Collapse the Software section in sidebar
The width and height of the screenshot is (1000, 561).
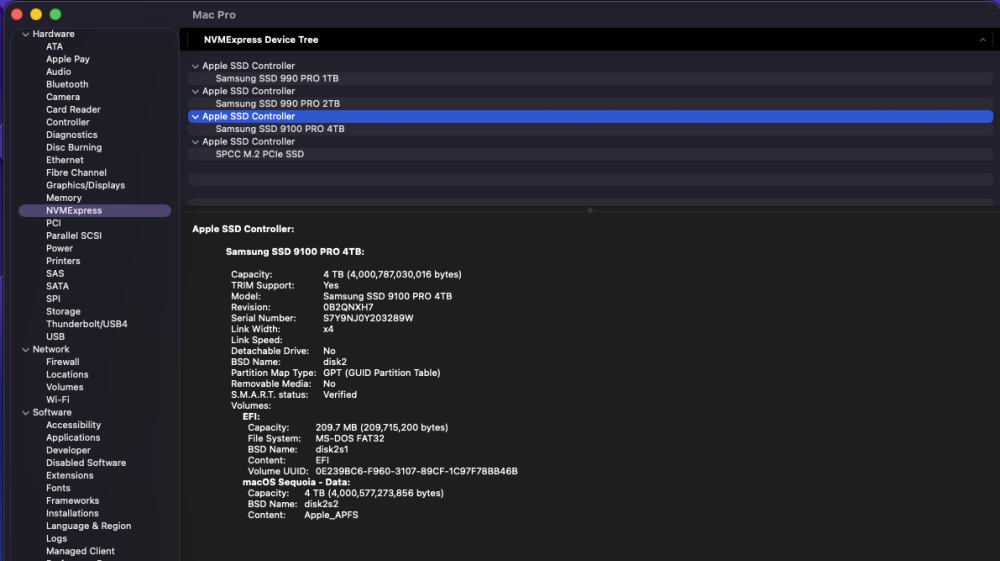click(26, 413)
